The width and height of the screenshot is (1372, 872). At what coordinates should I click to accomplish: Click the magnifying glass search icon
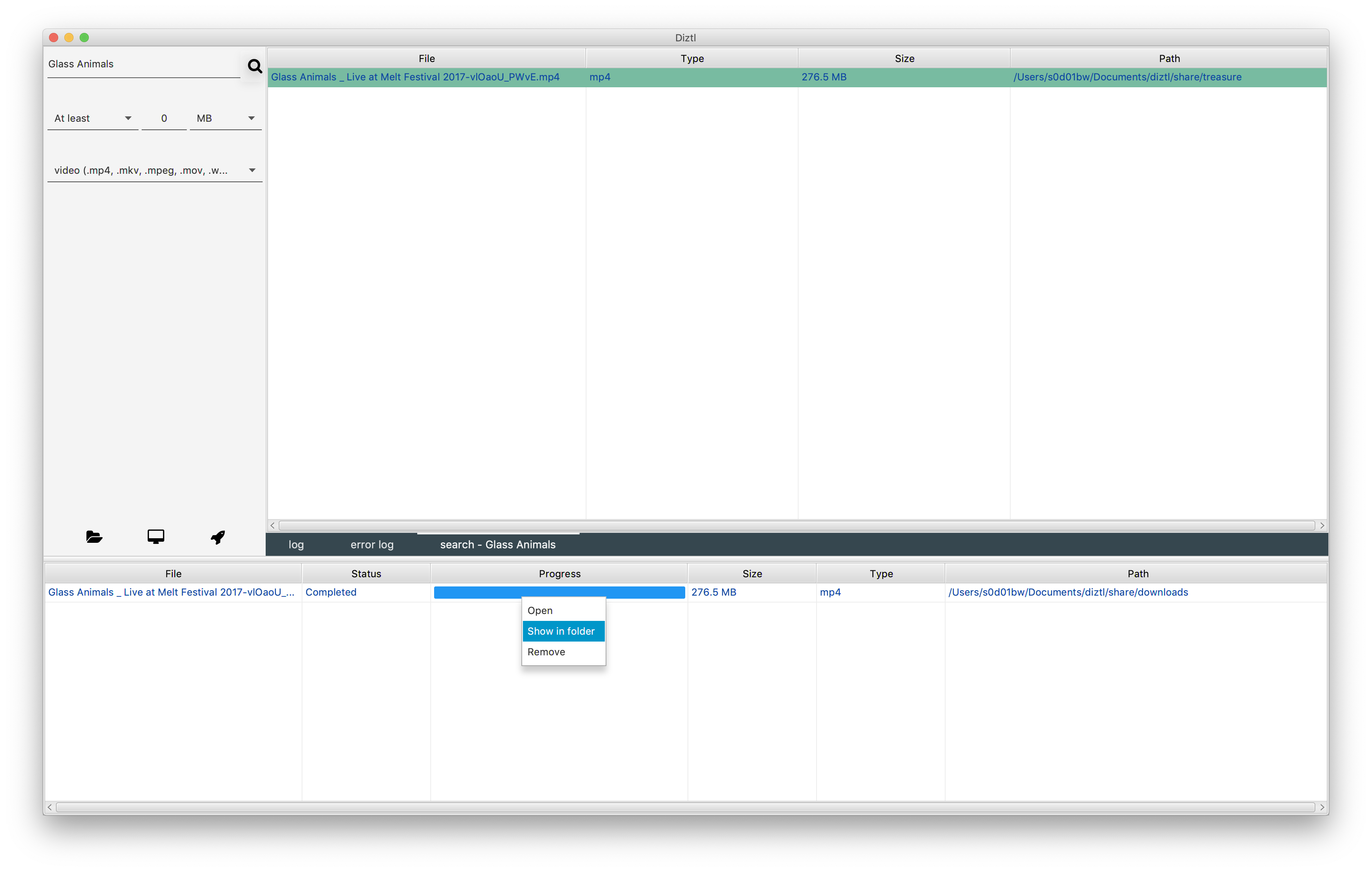255,66
